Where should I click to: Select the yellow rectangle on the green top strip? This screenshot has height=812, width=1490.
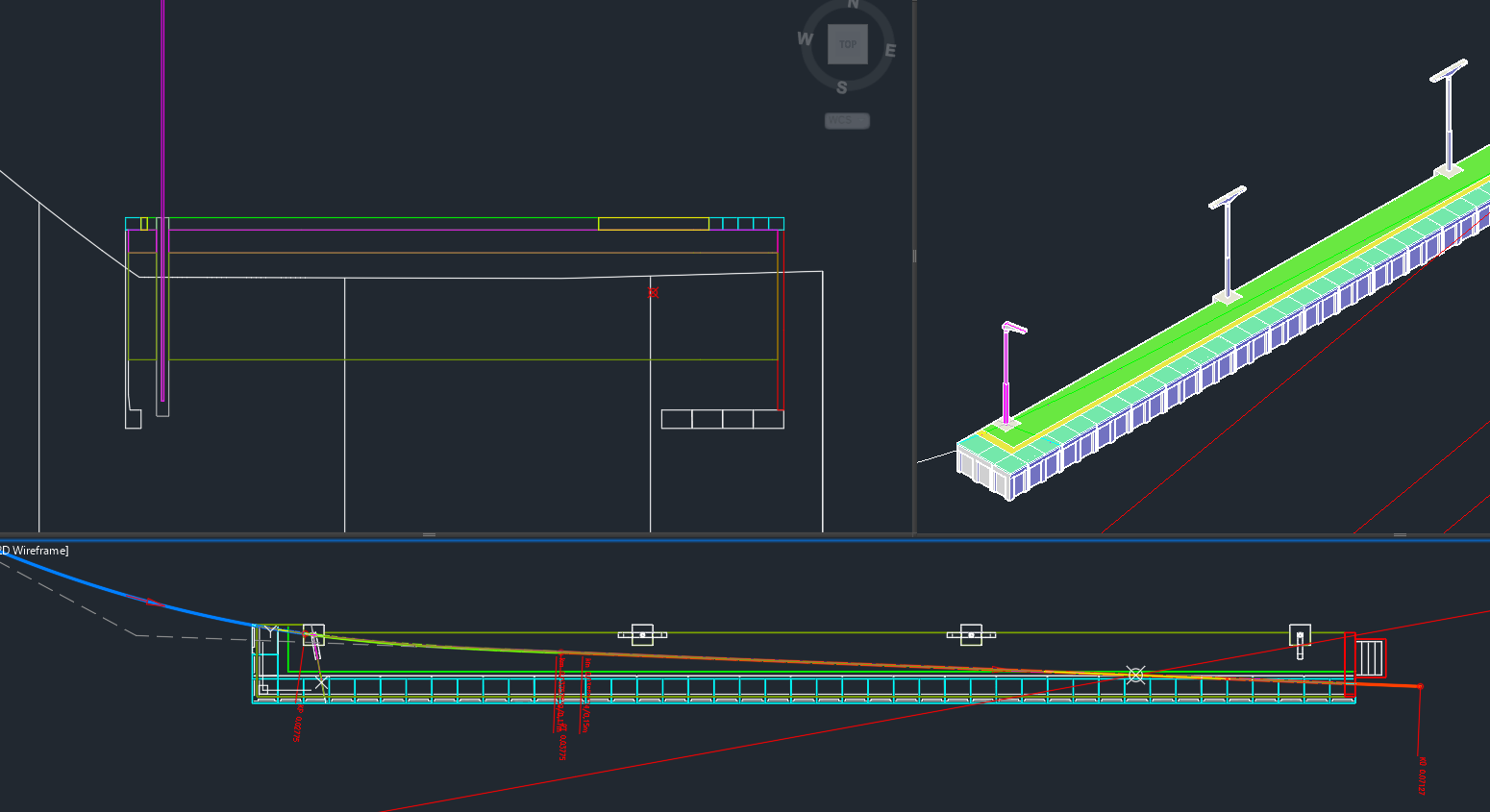(653, 224)
